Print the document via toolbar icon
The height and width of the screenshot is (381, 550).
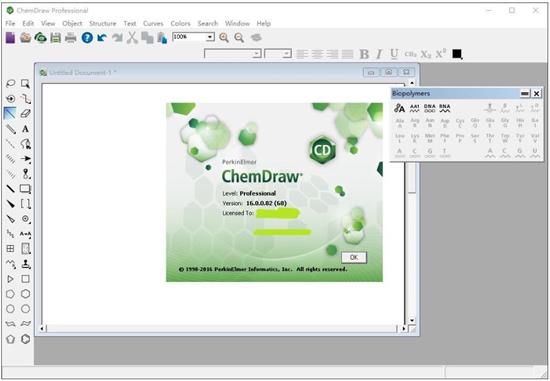[71, 37]
